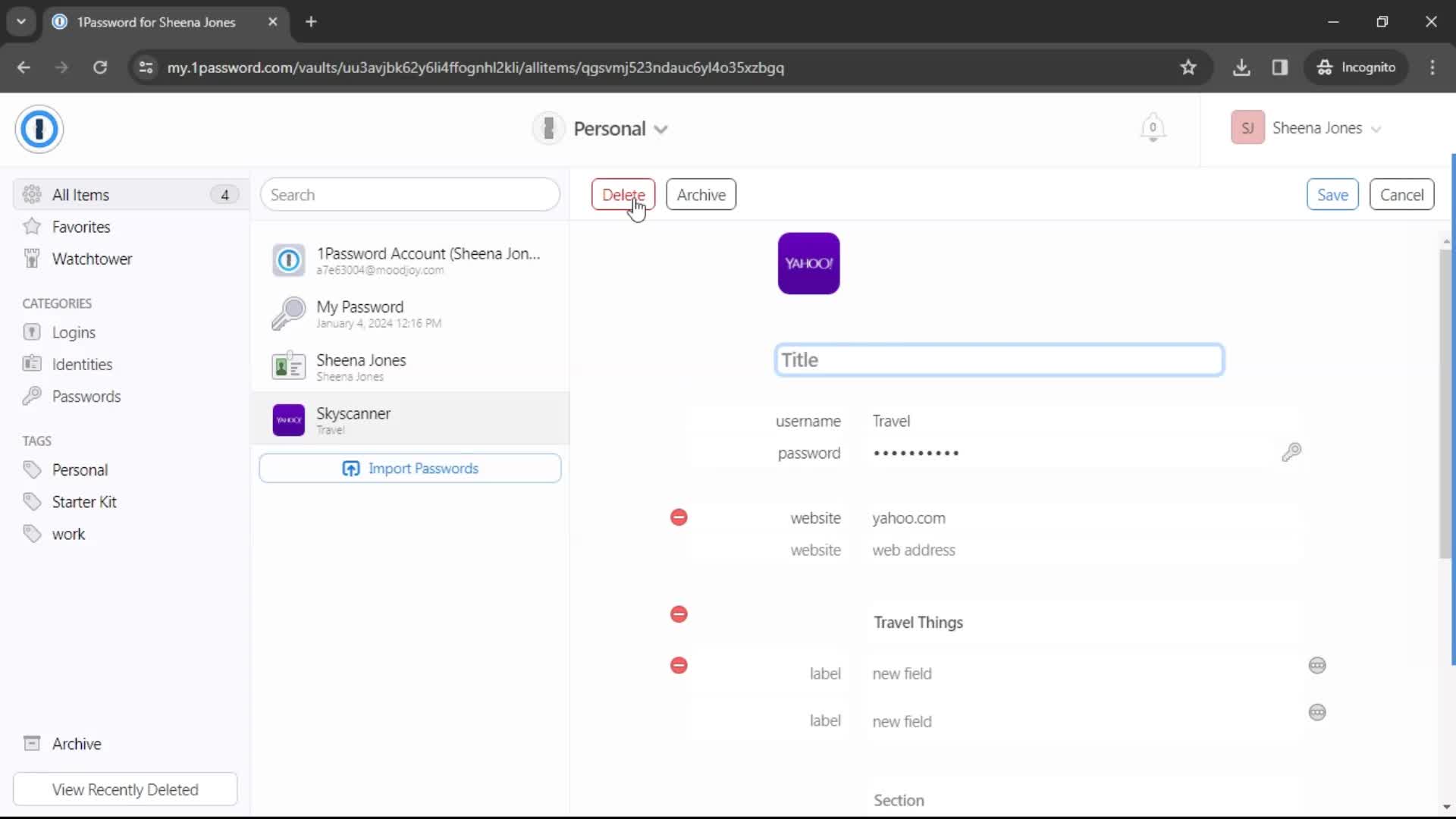Screen dimensions: 1456x819
Task: Open Watchtower in sidebar
Action: (92, 259)
